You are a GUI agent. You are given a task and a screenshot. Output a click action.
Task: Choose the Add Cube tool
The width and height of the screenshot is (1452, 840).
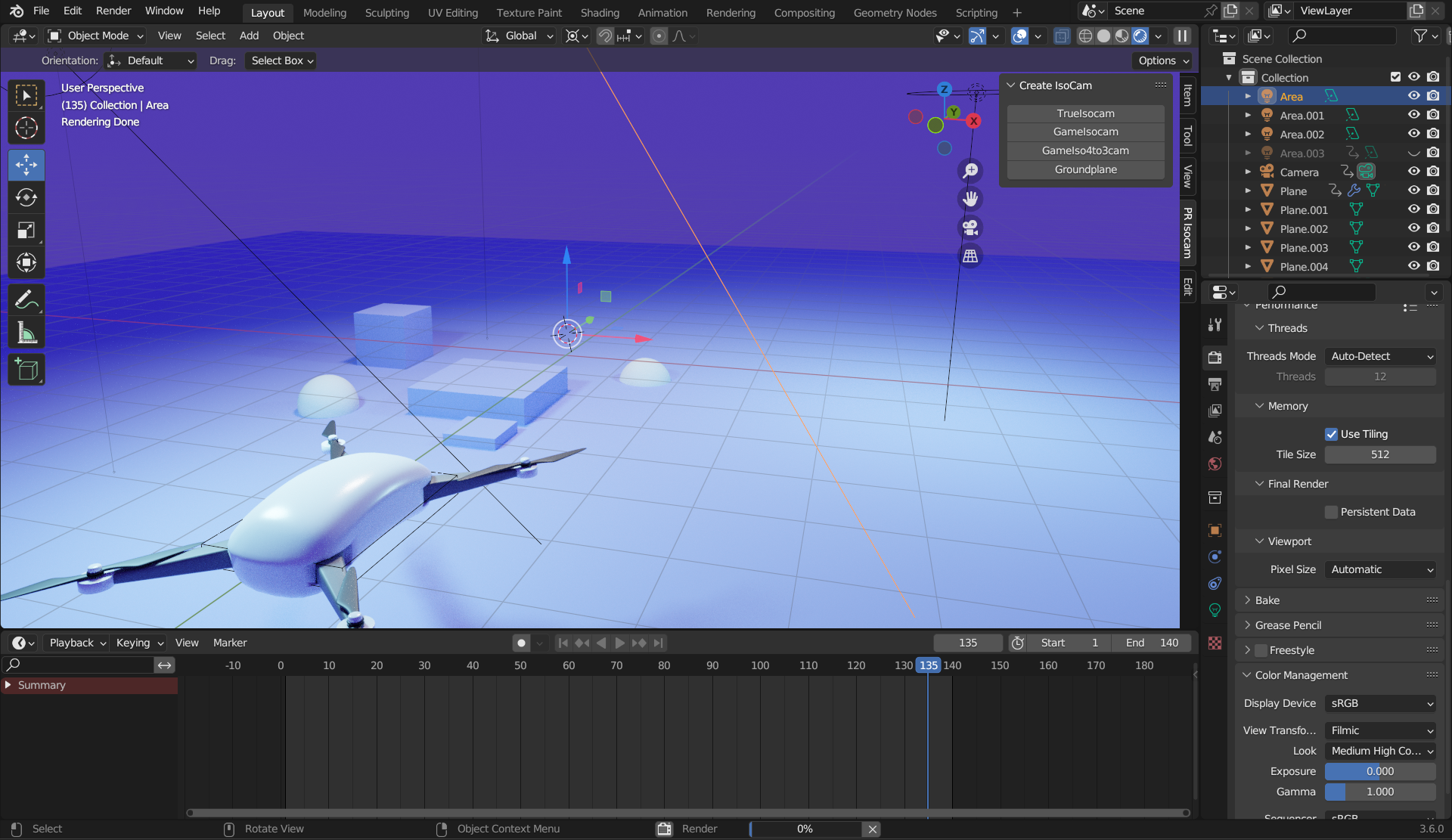click(x=26, y=370)
